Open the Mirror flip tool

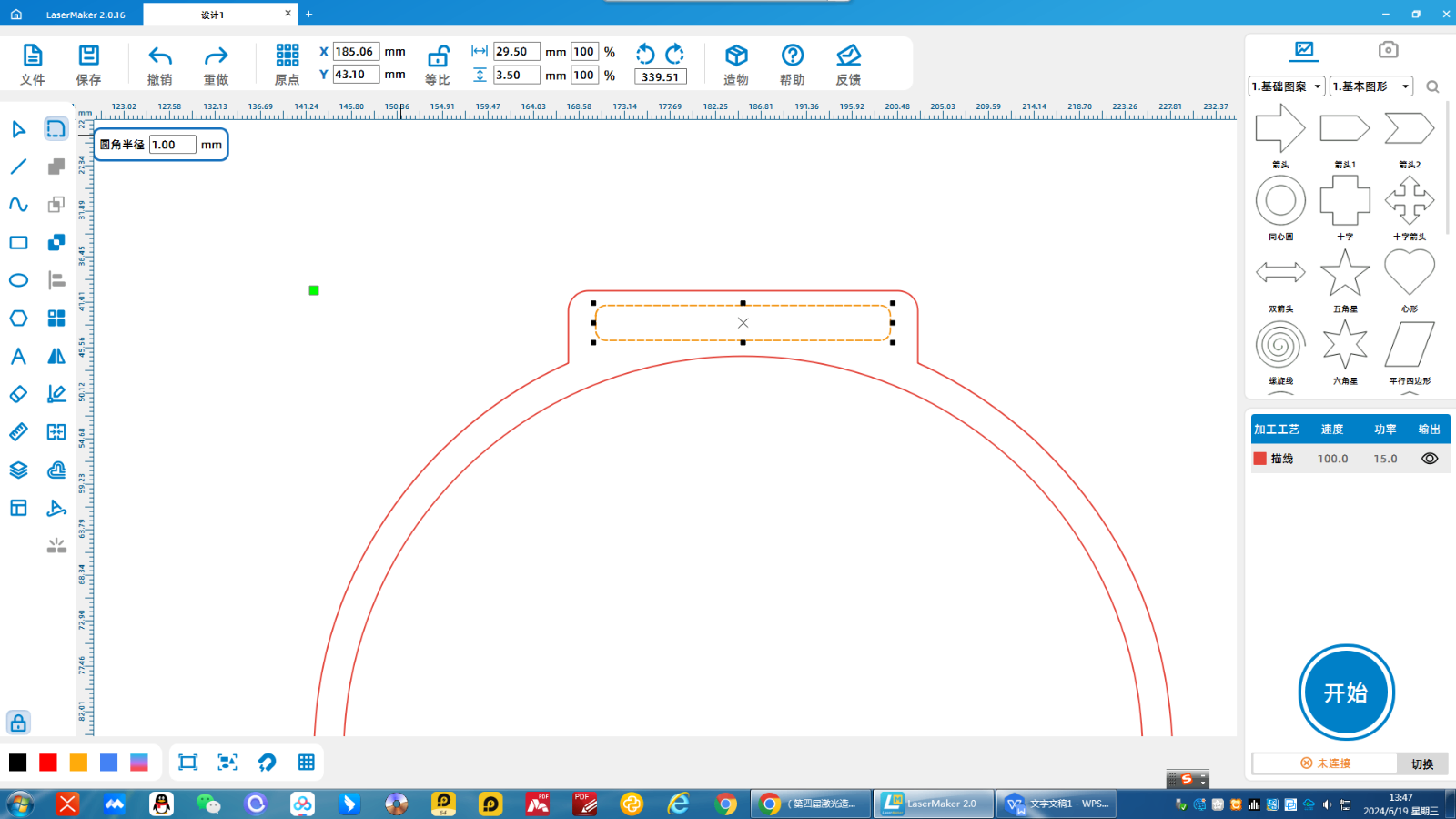point(56,357)
